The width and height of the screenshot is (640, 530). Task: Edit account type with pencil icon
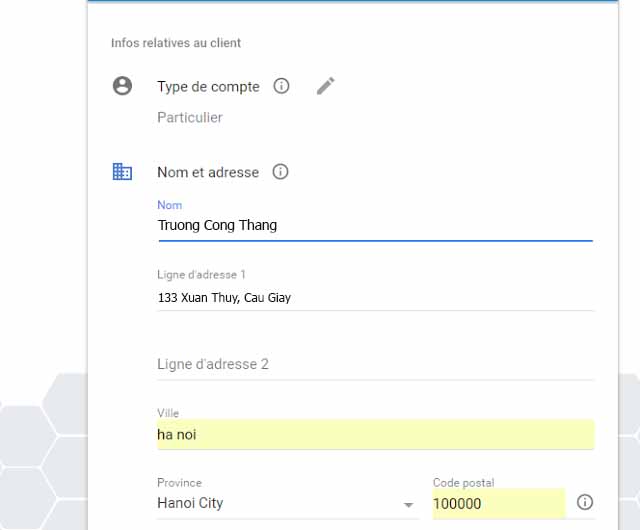pos(325,86)
